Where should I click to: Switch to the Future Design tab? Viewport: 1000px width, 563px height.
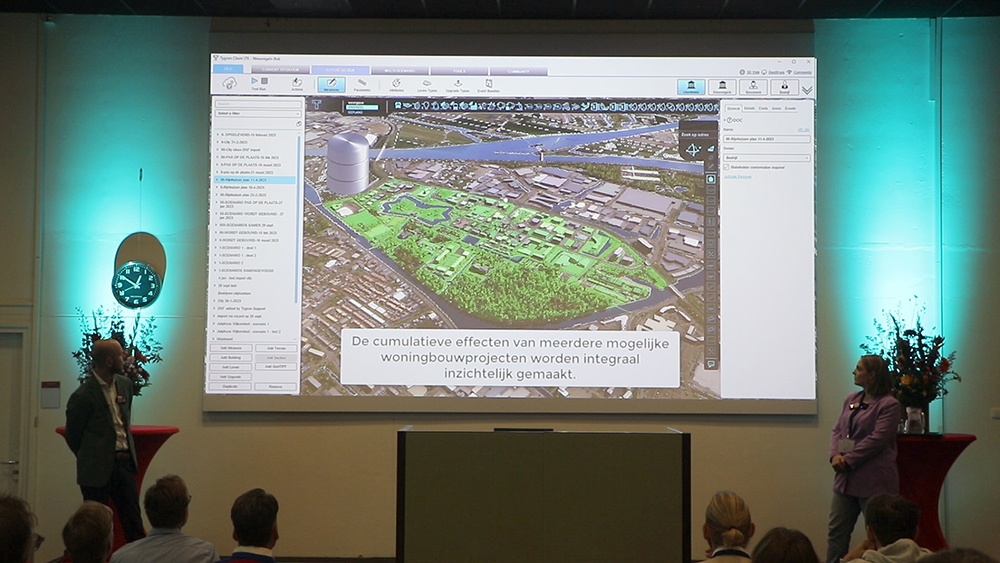340,70
